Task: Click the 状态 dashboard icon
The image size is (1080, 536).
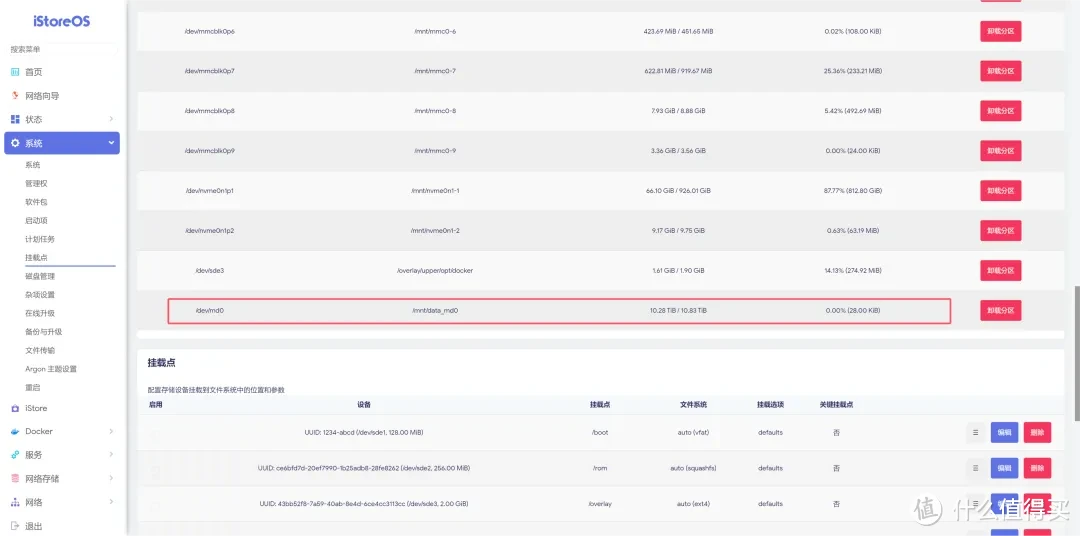Action: pyautogui.click(x=15, y=119)
